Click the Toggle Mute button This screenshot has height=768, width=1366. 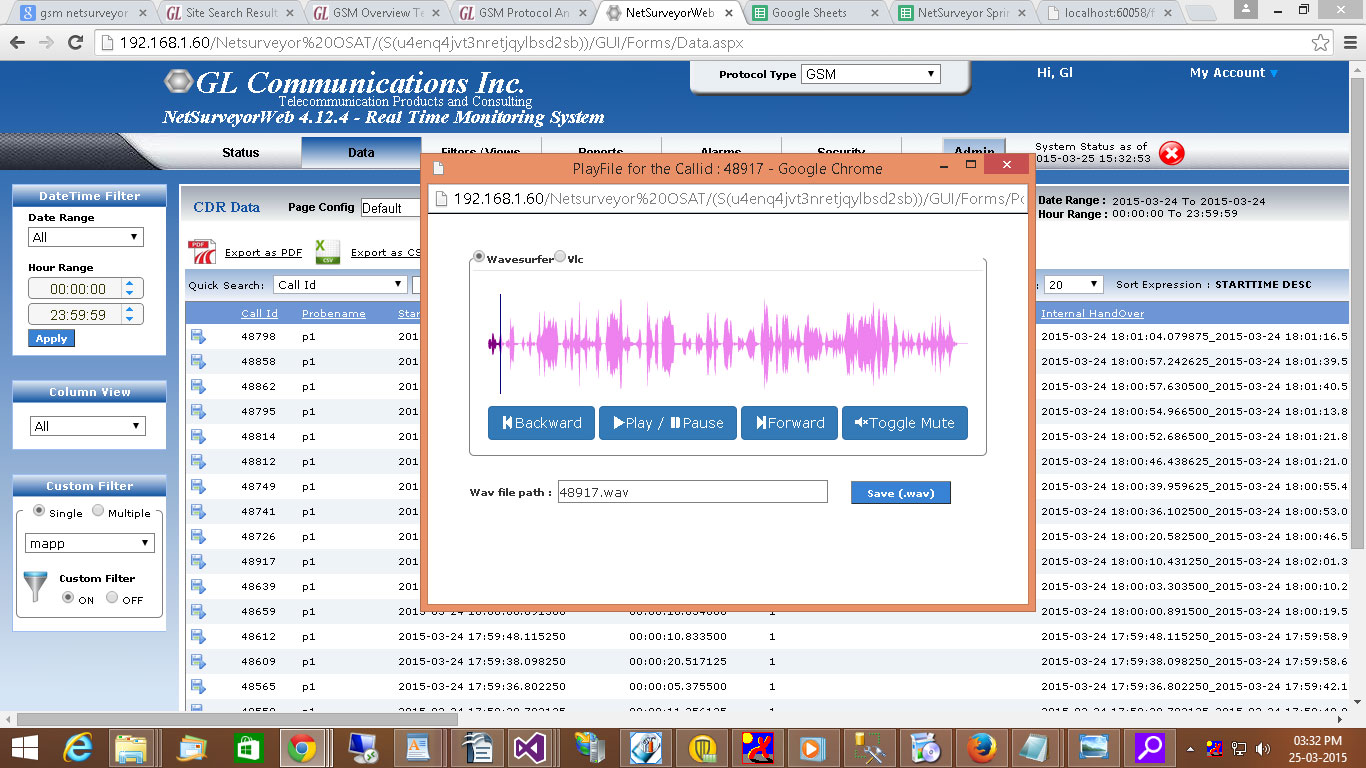coord(905,423)
